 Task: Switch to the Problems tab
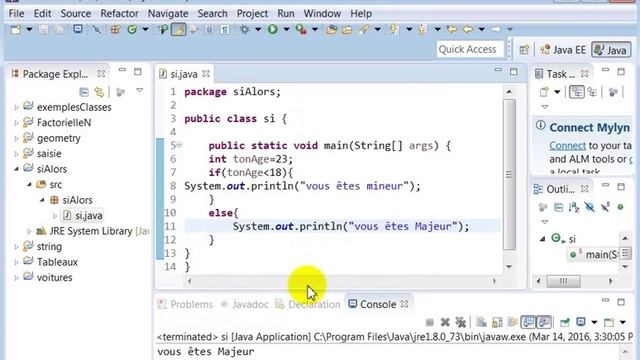click(186, 304)
